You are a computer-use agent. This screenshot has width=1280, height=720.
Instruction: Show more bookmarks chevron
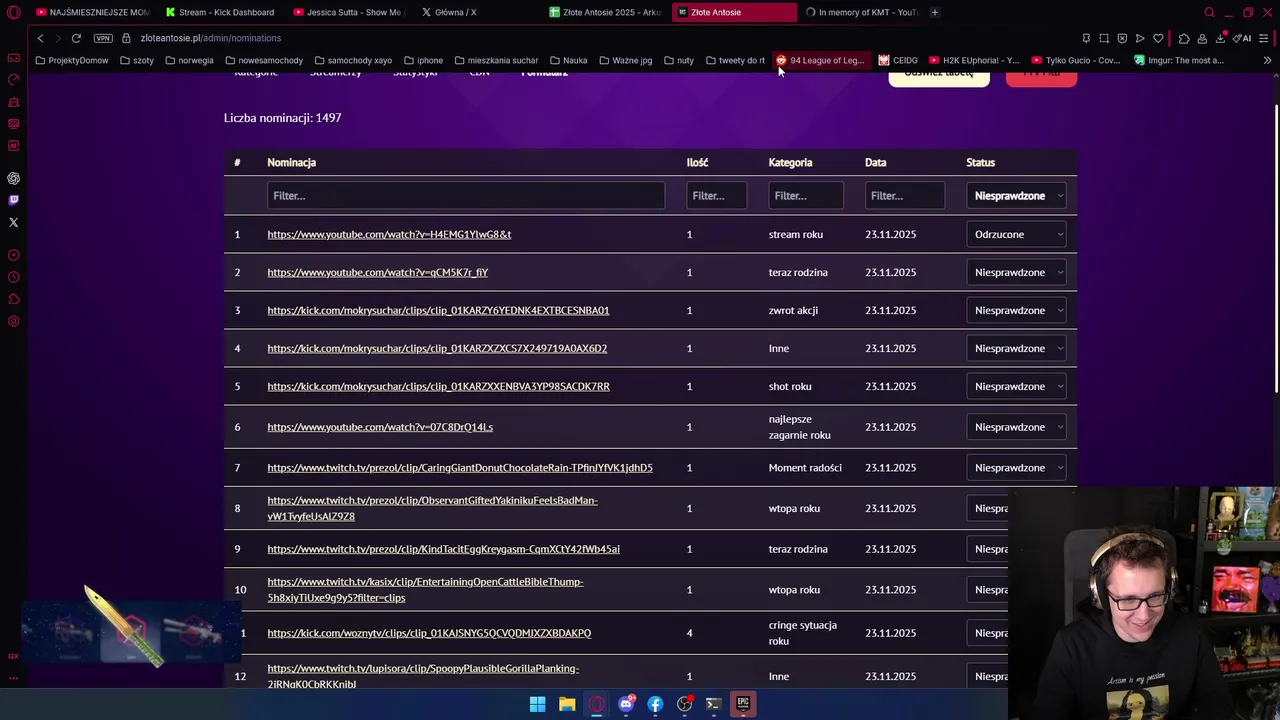click(1267, 60)
